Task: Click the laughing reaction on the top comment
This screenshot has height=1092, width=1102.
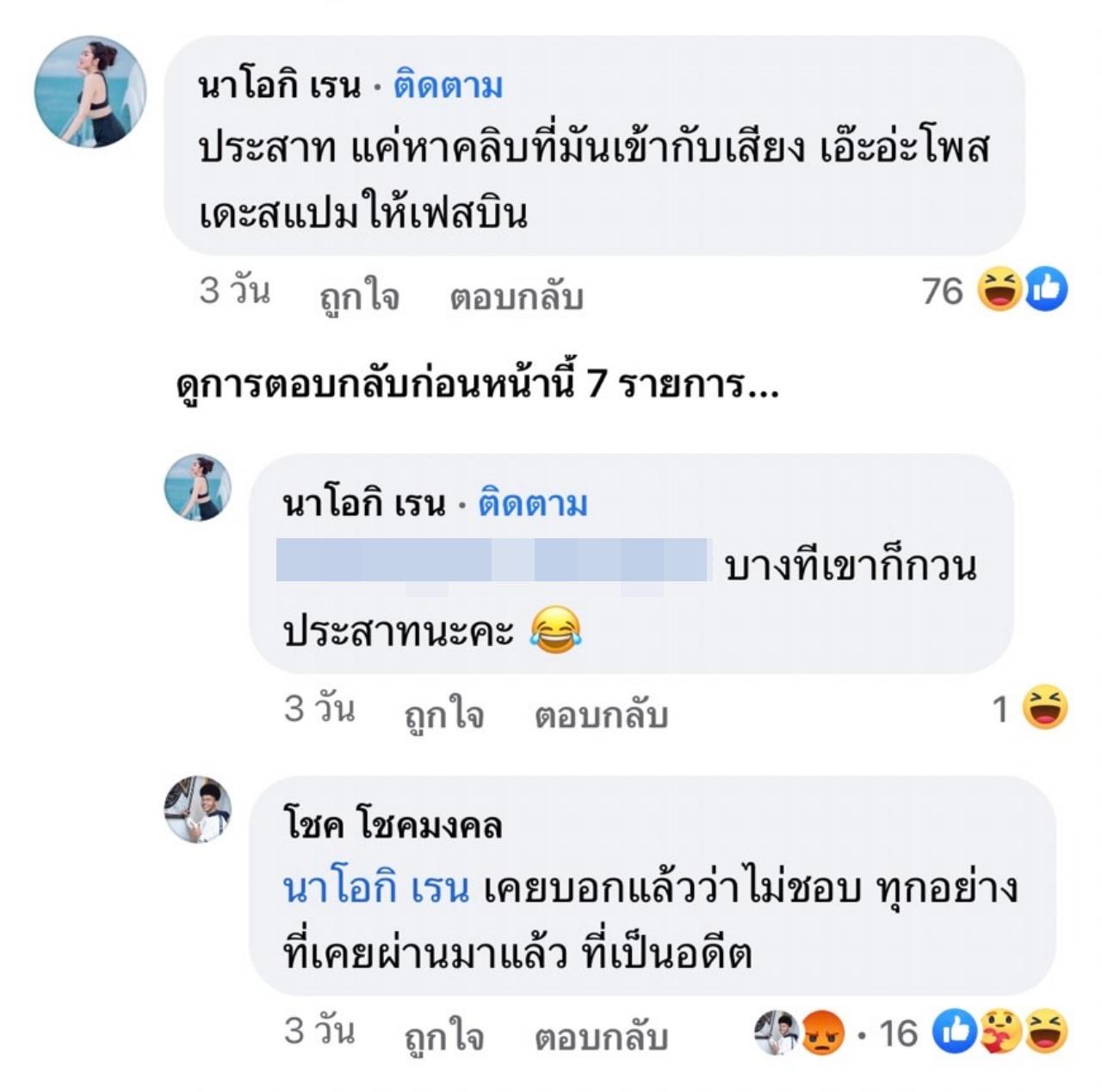Action: click(x=999, y=290)
